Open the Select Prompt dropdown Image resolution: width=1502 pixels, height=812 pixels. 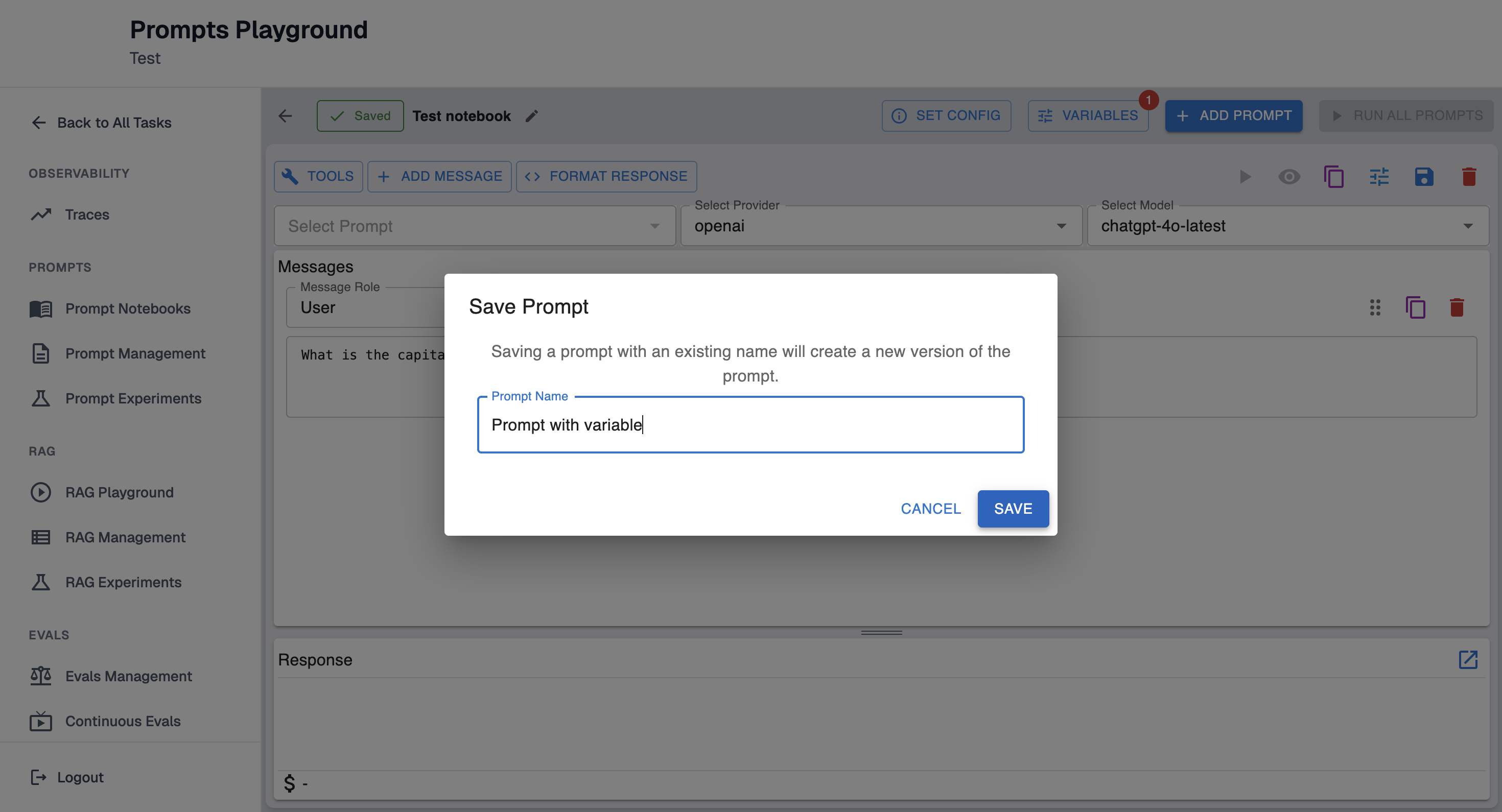[474, 226]
